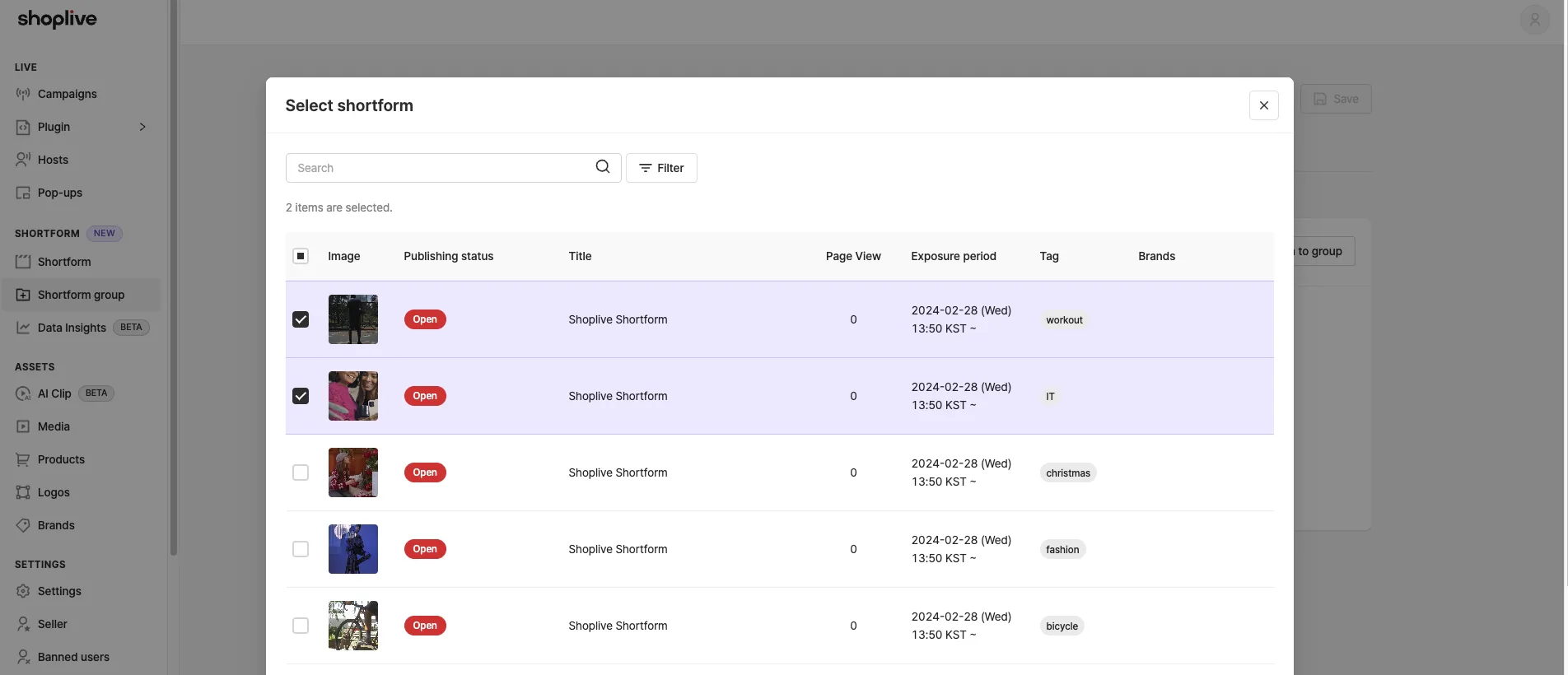Open Banned users icon
This screenshot has width=1568, height=675.
point(23,657)
